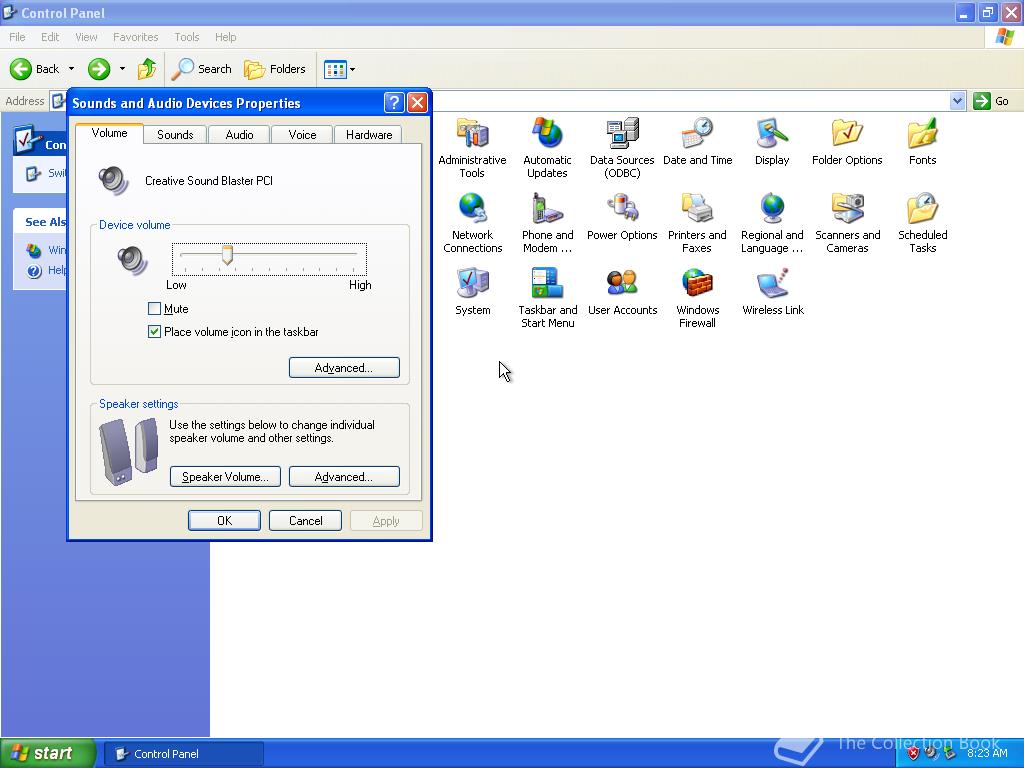Select the Volume tab

[x=109, y=133]
